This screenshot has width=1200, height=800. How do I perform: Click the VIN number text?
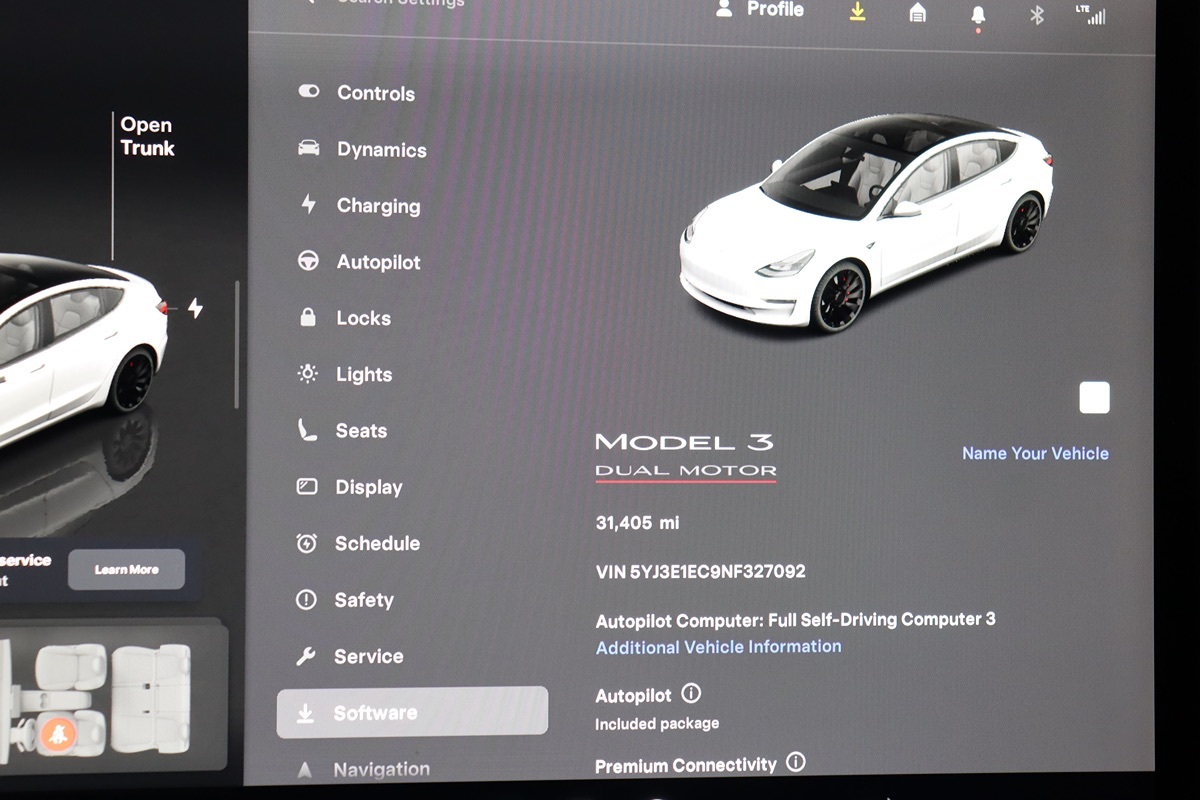[x=700, y=572]
